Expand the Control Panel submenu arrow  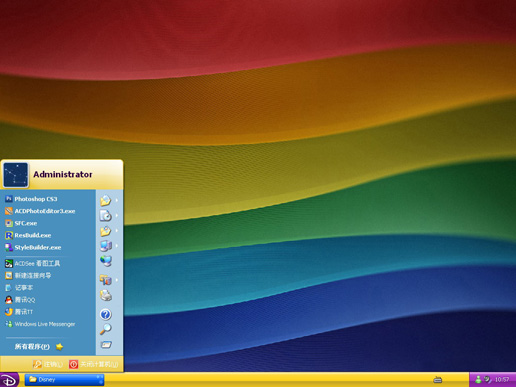pyautogui.click(x=117, y=280)
